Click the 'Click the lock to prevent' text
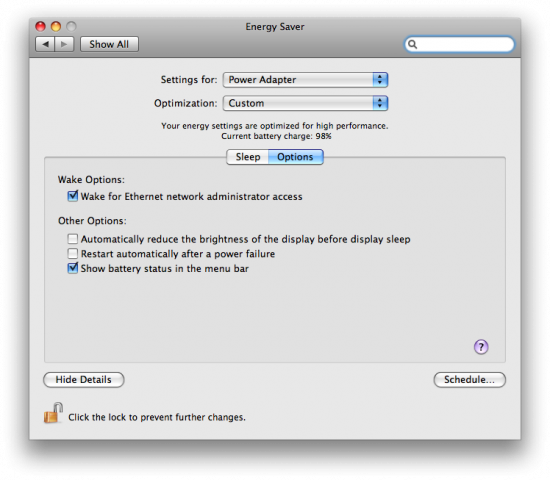 [x=157, y=417]
